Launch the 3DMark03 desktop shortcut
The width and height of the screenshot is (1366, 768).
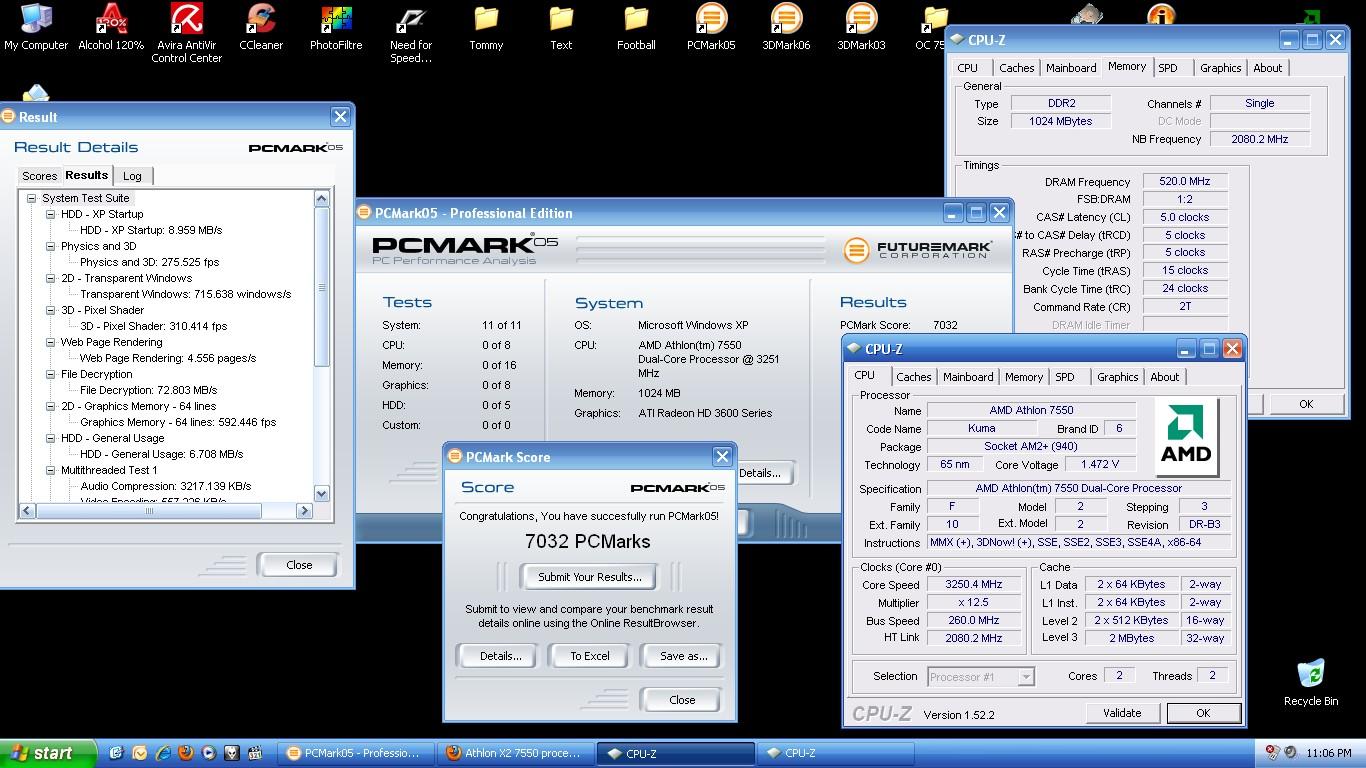click(861, 27)
